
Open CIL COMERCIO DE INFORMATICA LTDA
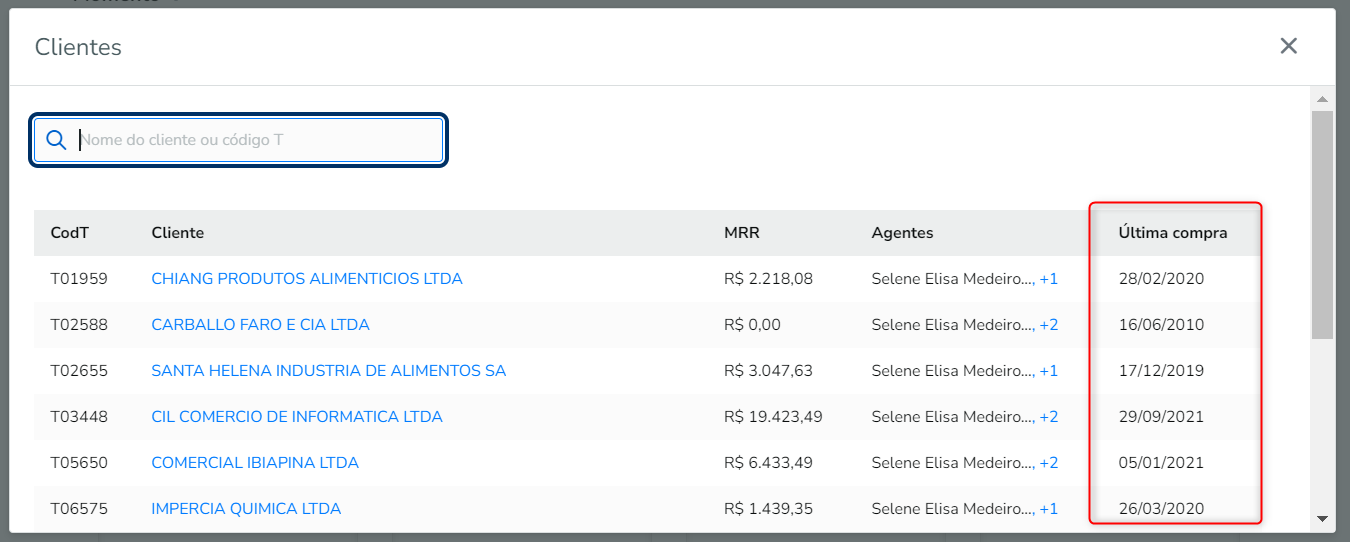tap(297, 417)
